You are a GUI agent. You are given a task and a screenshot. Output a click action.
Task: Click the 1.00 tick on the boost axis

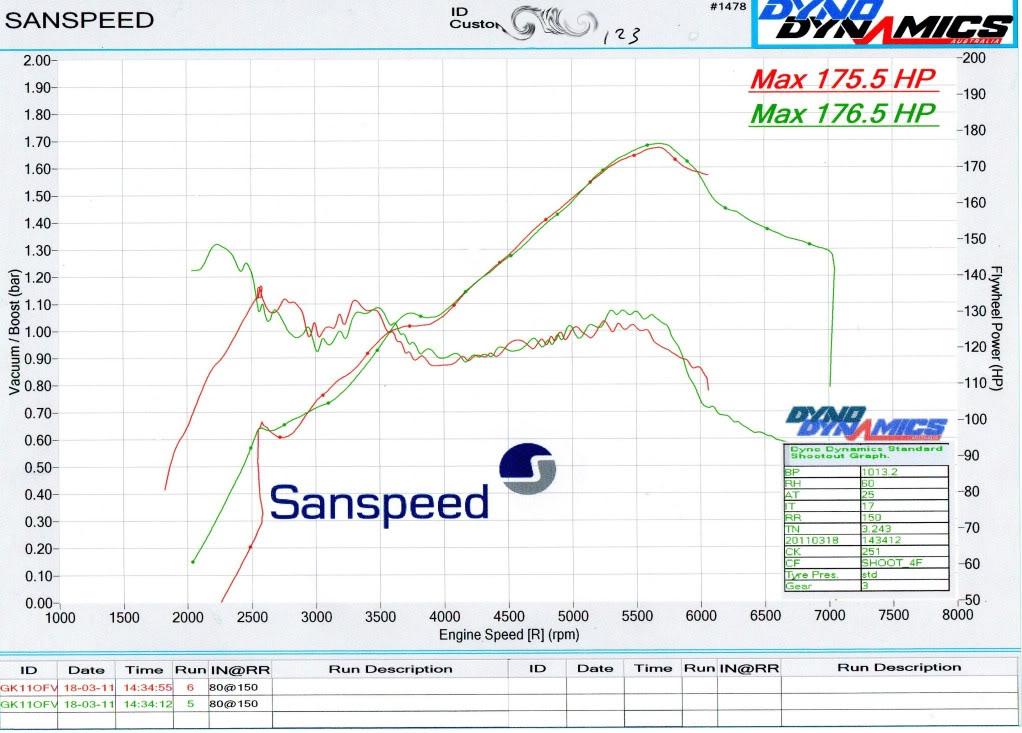click(x=36, y=332)
